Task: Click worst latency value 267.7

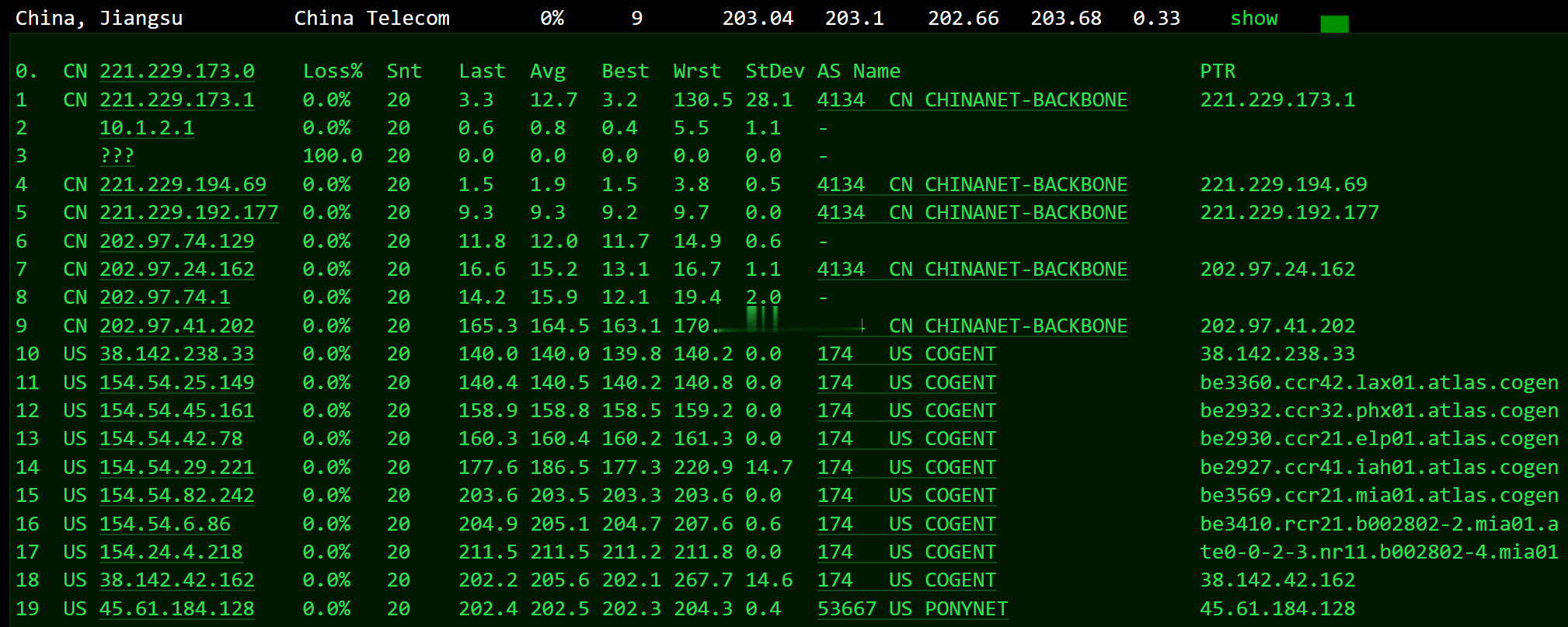Action: click(703, 580)
